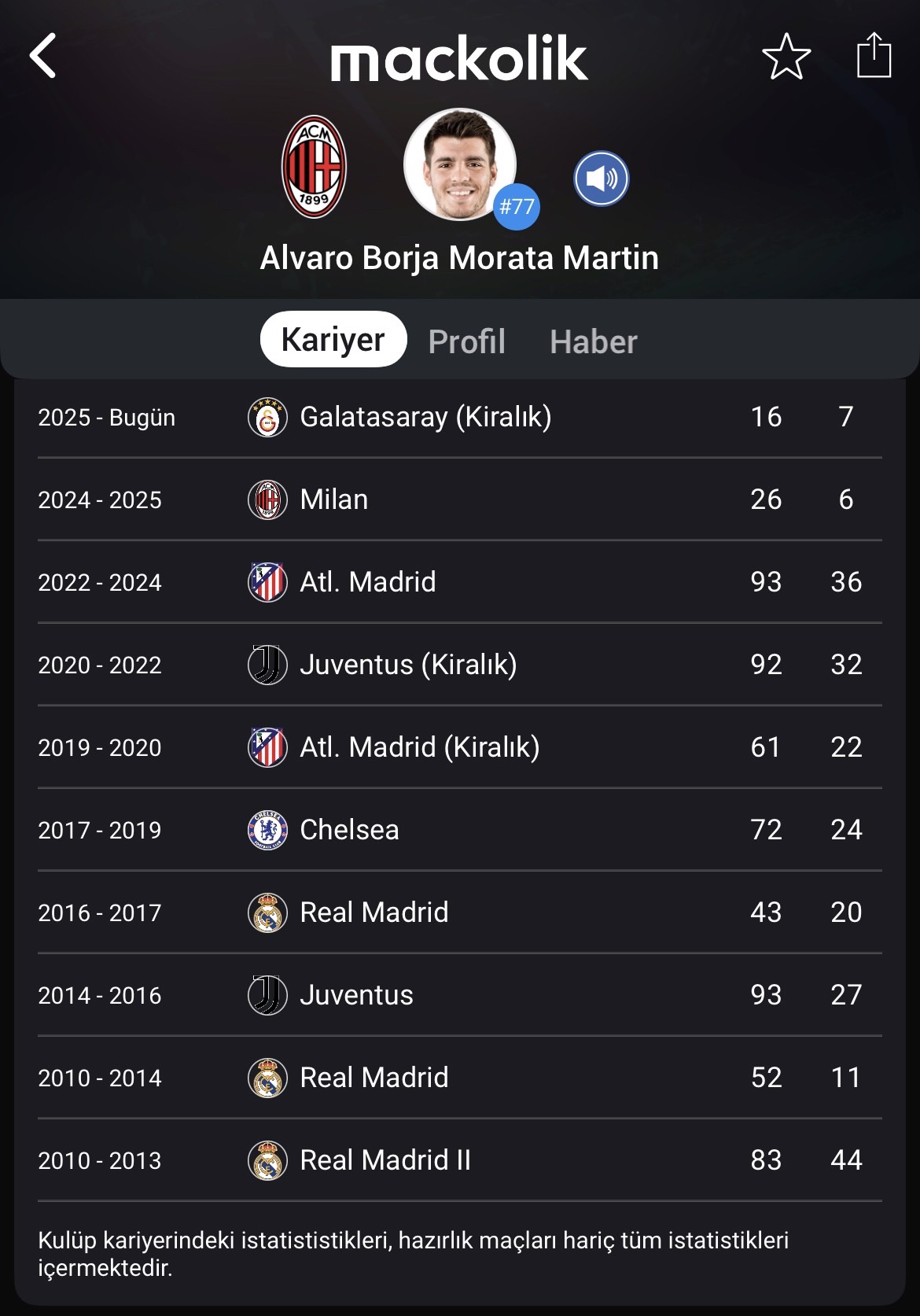Open Alvaro Morata's profile photo

(459, 164)
